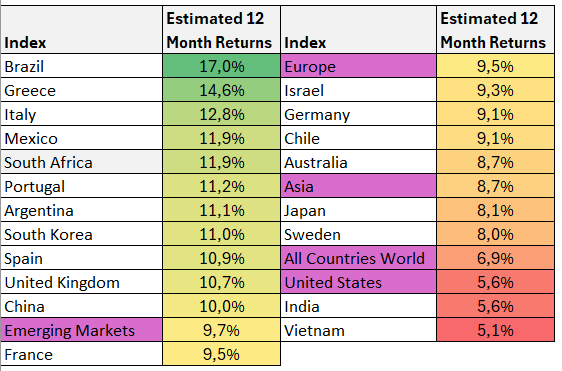
Task: Click the Germany index cell
Action: [359, 114]
